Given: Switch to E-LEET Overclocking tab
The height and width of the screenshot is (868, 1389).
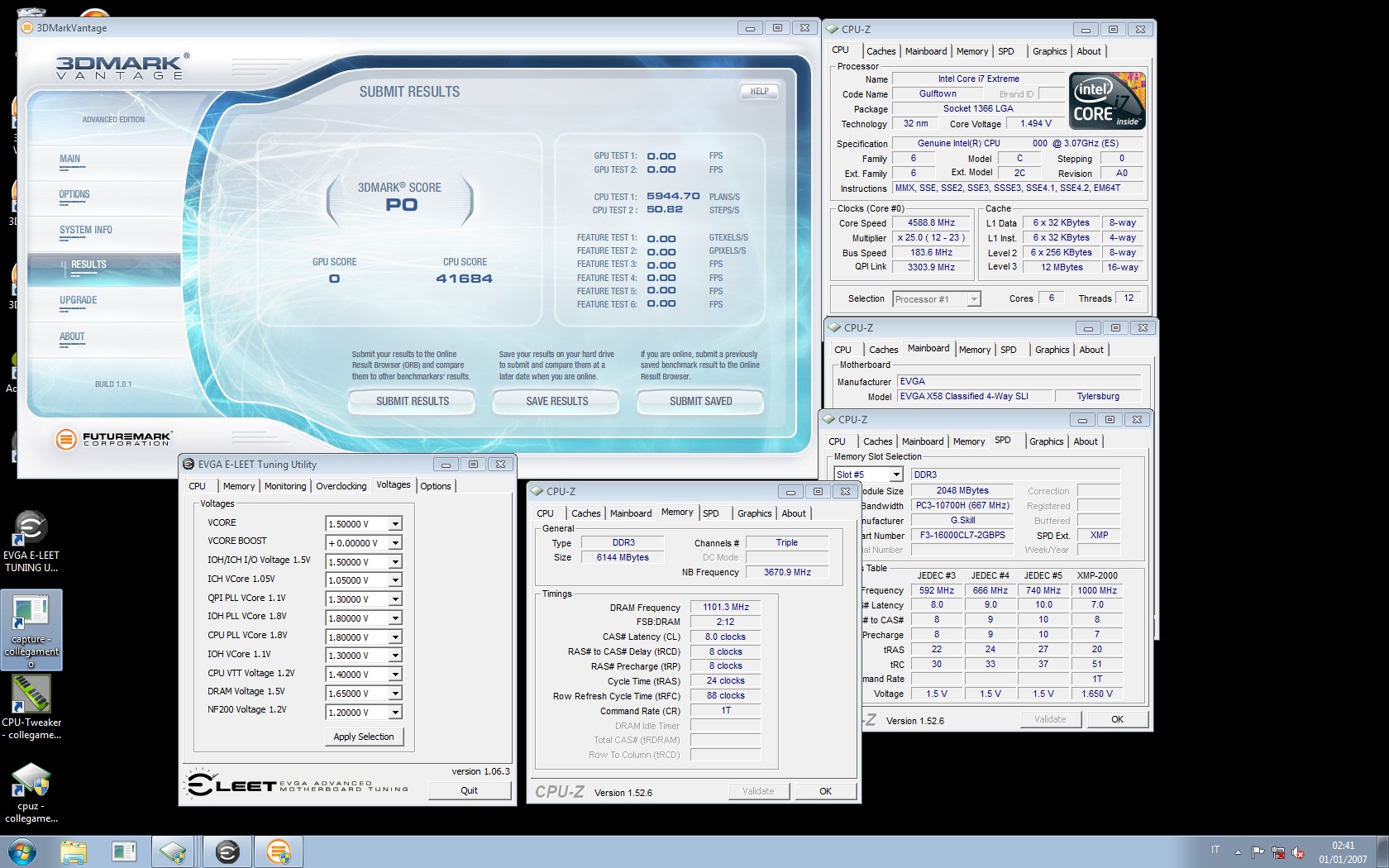Looking at the screenshot, I should 341,486.
